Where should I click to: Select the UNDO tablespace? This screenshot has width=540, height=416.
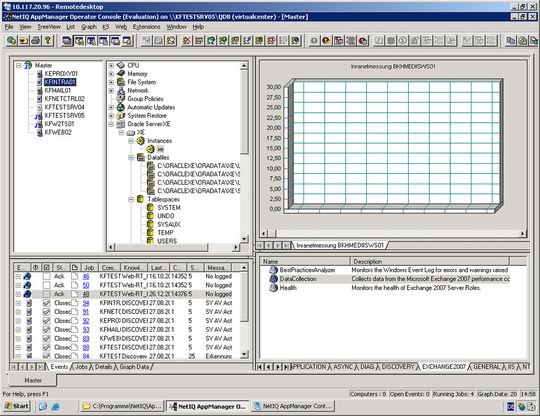(166, 216)
